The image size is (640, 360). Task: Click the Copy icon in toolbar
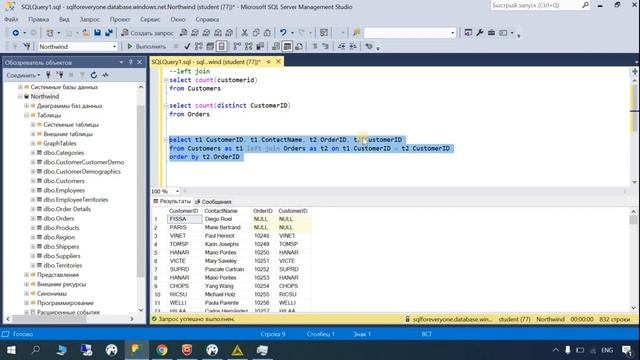[256, 33]
